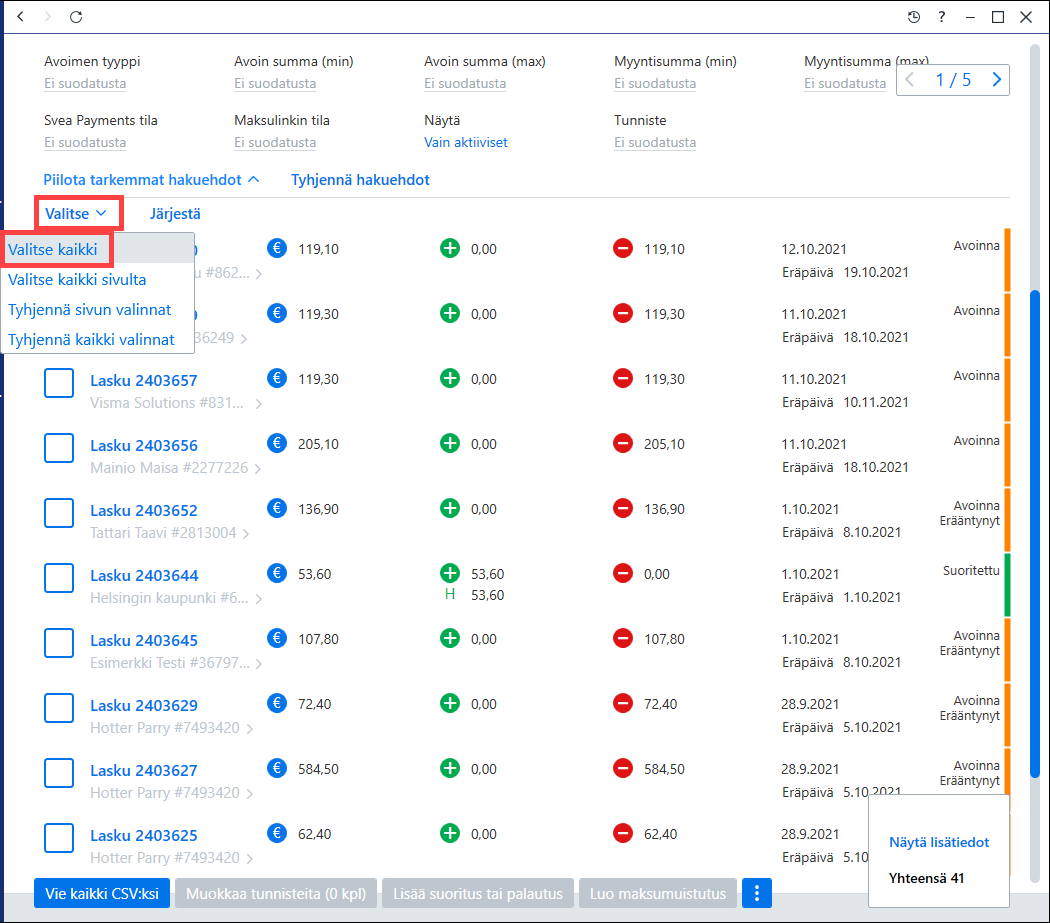Set the Avoin summa (min) filter

pyautogui.click(x=275, y=84)
